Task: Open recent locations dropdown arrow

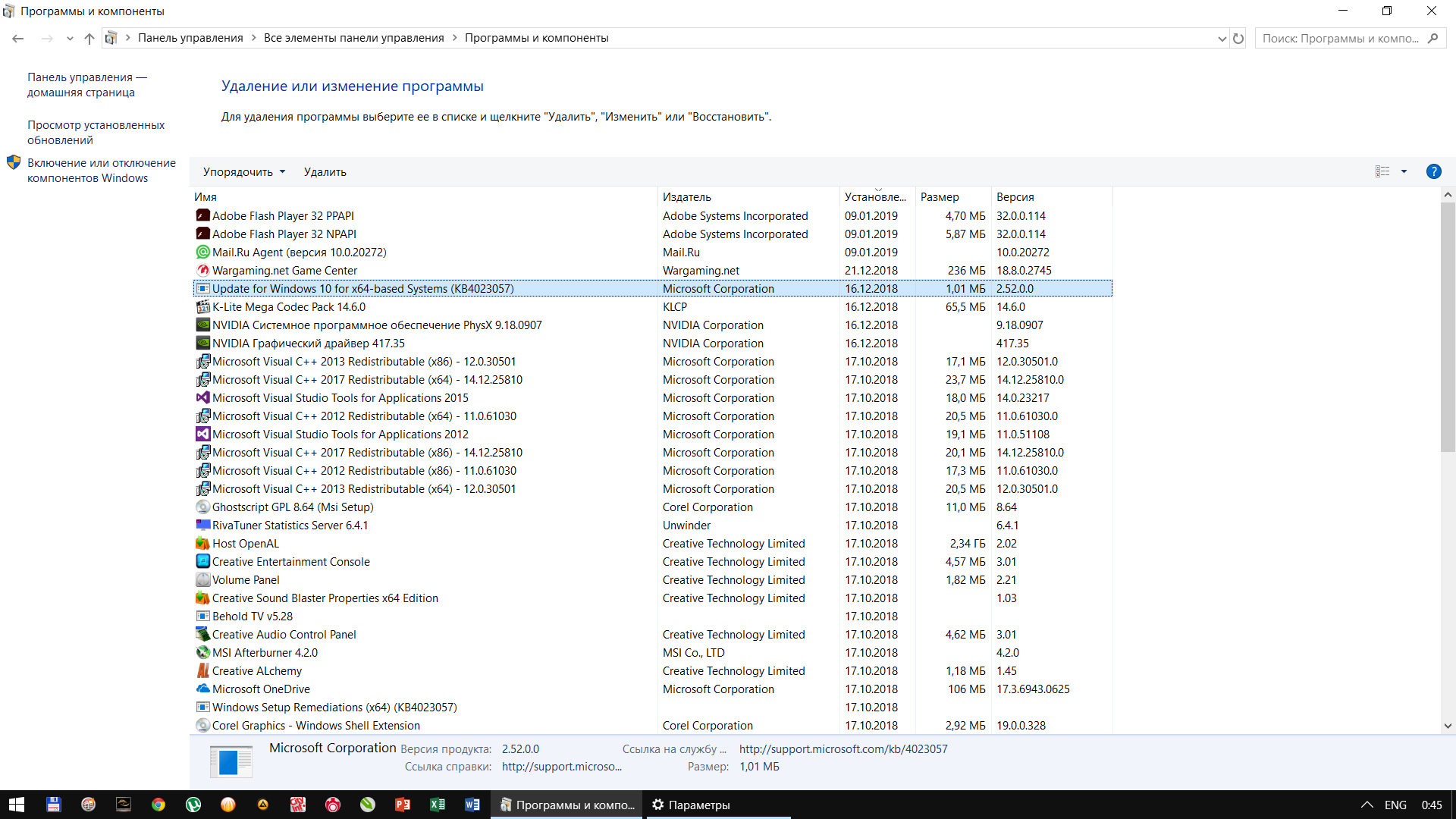Action: coord(70,38)
